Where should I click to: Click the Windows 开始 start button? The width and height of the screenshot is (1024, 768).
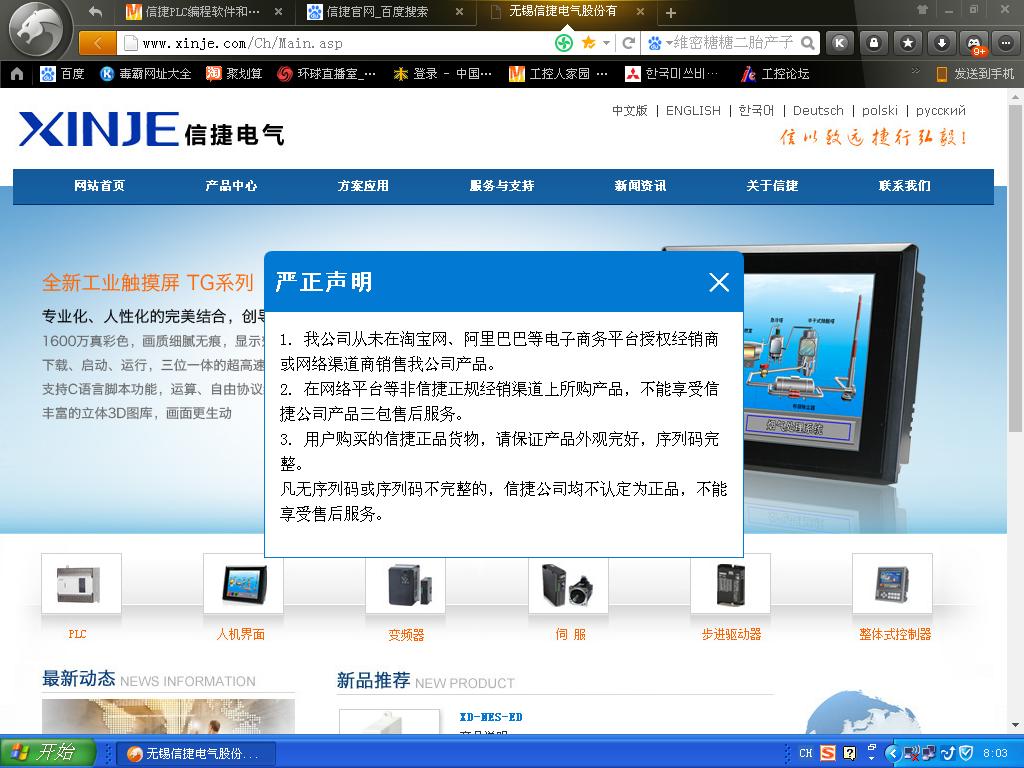click(47, 753)
